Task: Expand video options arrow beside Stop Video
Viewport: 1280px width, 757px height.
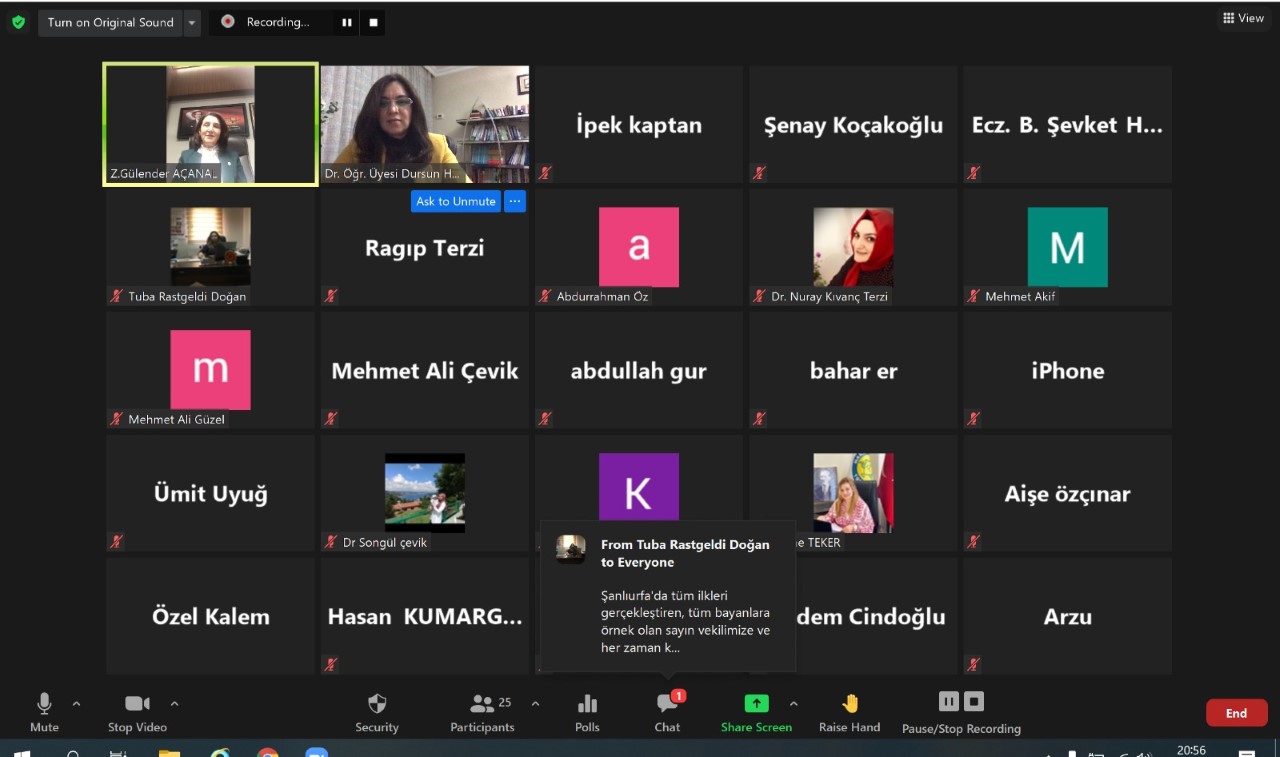Action: coord(175,703)
